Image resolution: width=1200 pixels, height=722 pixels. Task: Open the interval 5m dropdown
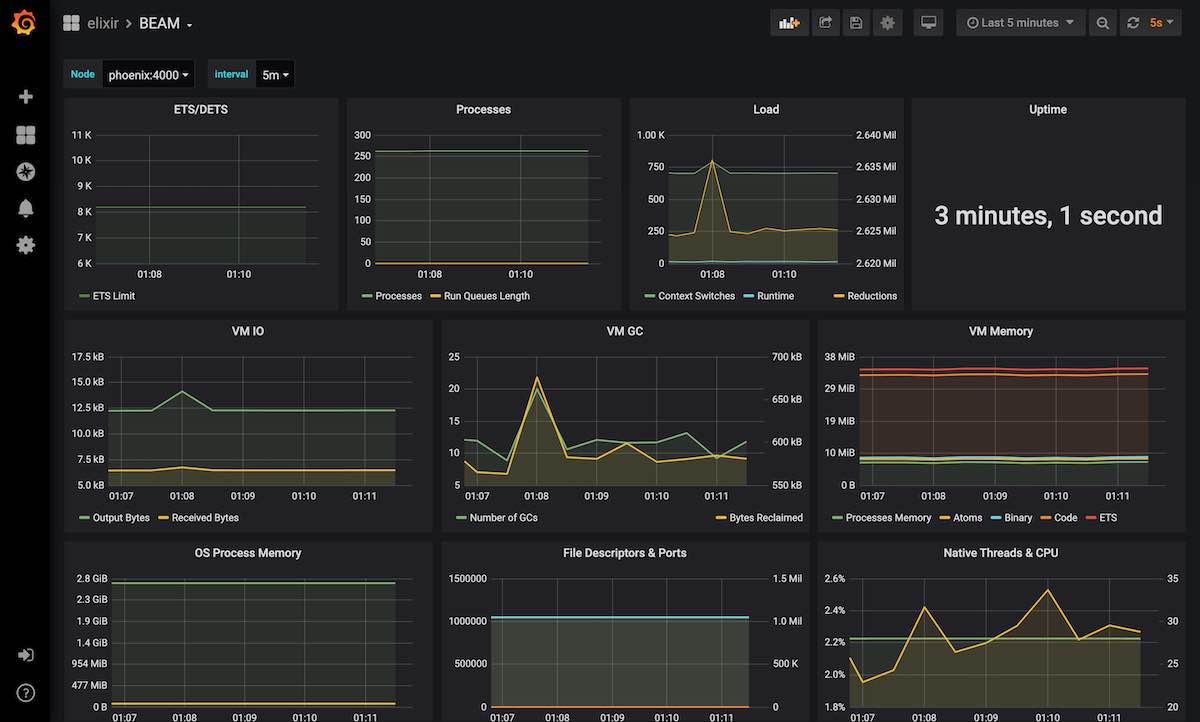click(275, 75)
